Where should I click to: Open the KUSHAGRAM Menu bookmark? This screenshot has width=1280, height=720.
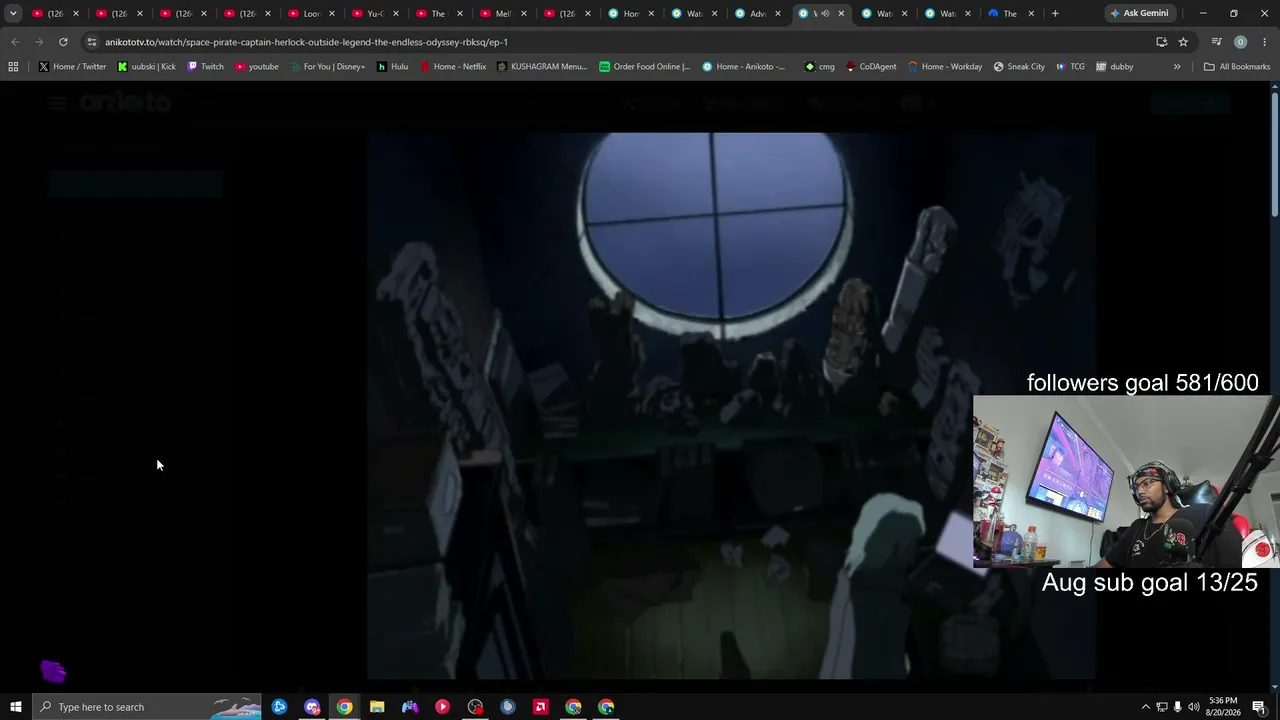542,67
